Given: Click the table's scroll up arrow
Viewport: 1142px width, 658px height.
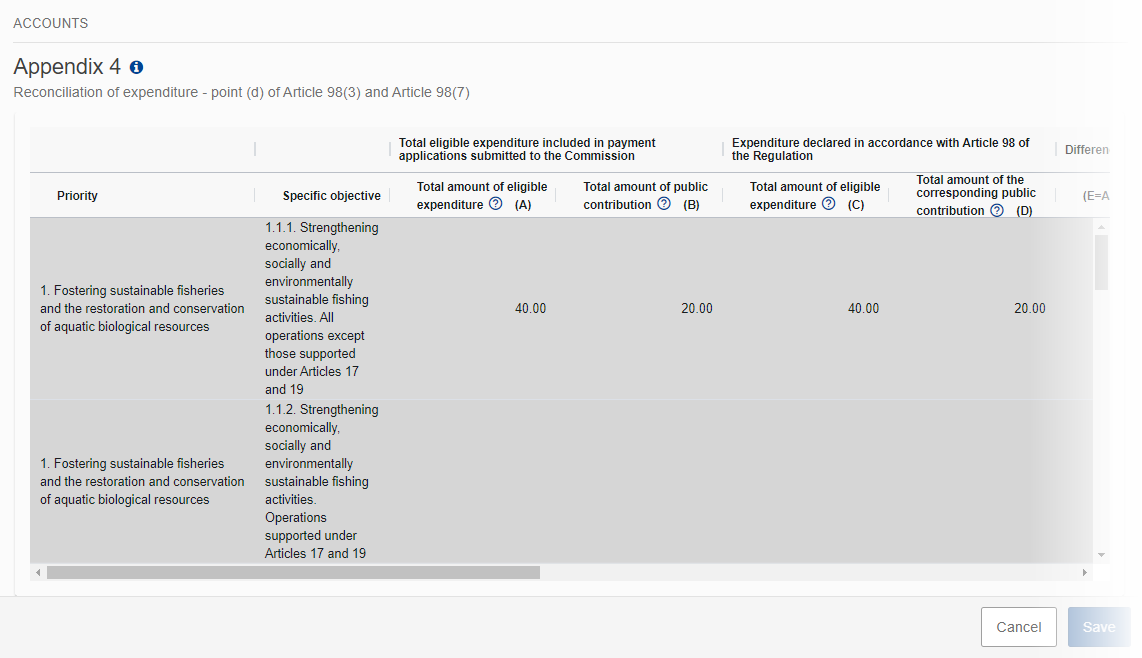Looking at the screenshot, I should 1101,226.
